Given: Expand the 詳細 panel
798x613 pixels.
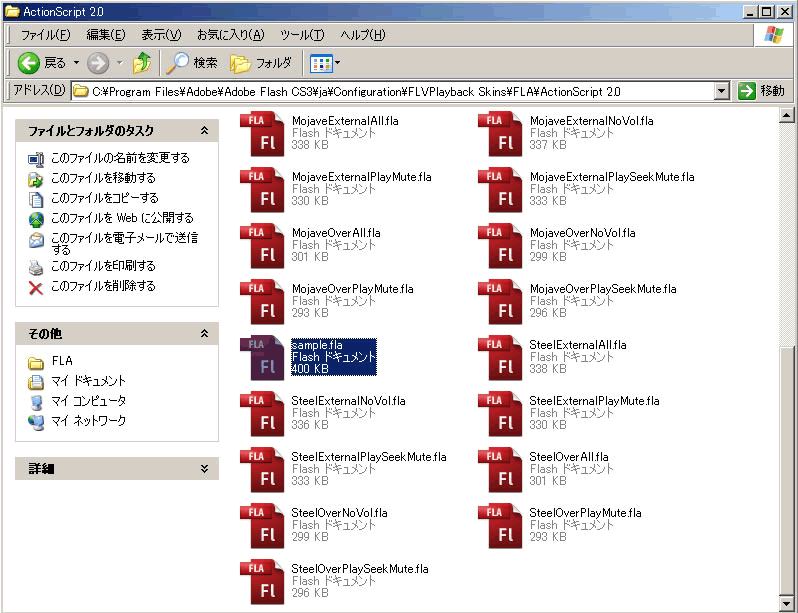Looking at the screenshot, I should click(x=204, y=468).
